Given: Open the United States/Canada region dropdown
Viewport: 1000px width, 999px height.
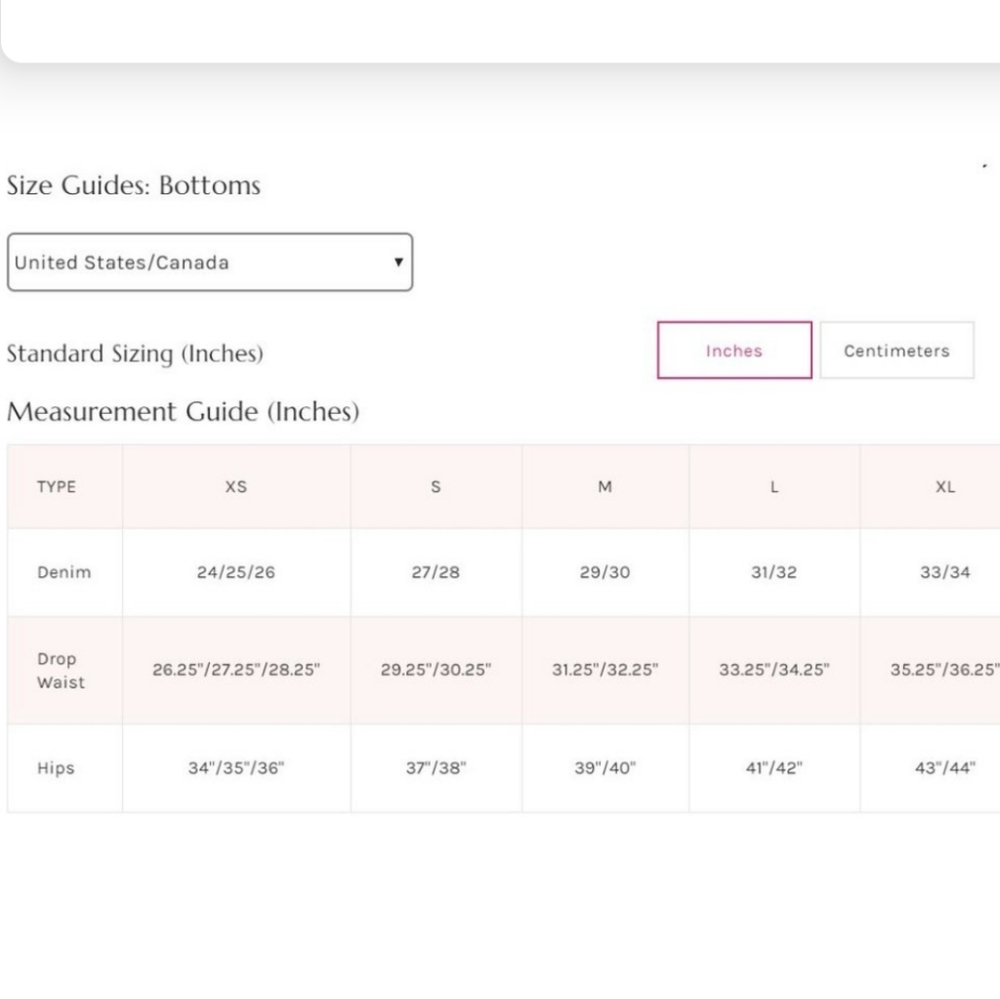Looking at the screenshot, I should (x=210, y=262).
